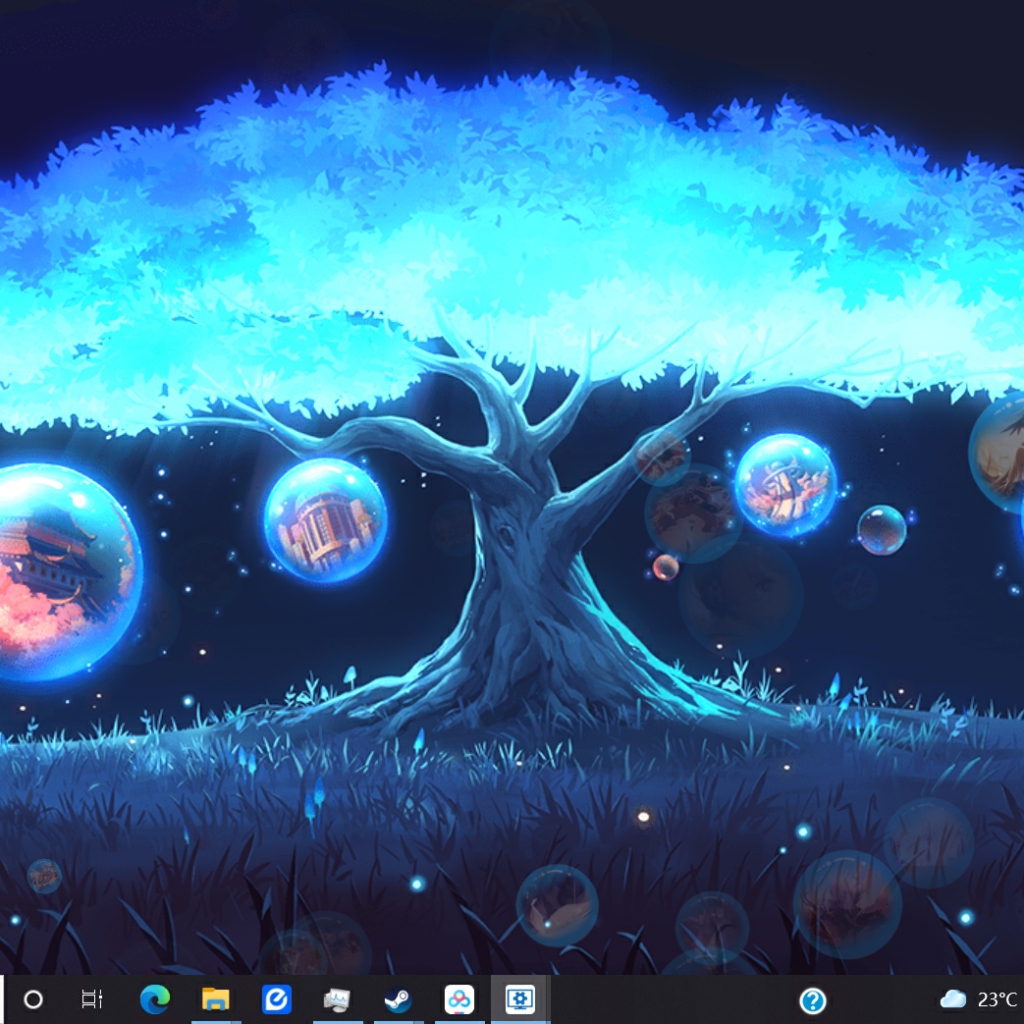The height and width of the screenshot is (1024, 1024).
Task: Open the 23°C weather widget text
Action: [997, 999]
